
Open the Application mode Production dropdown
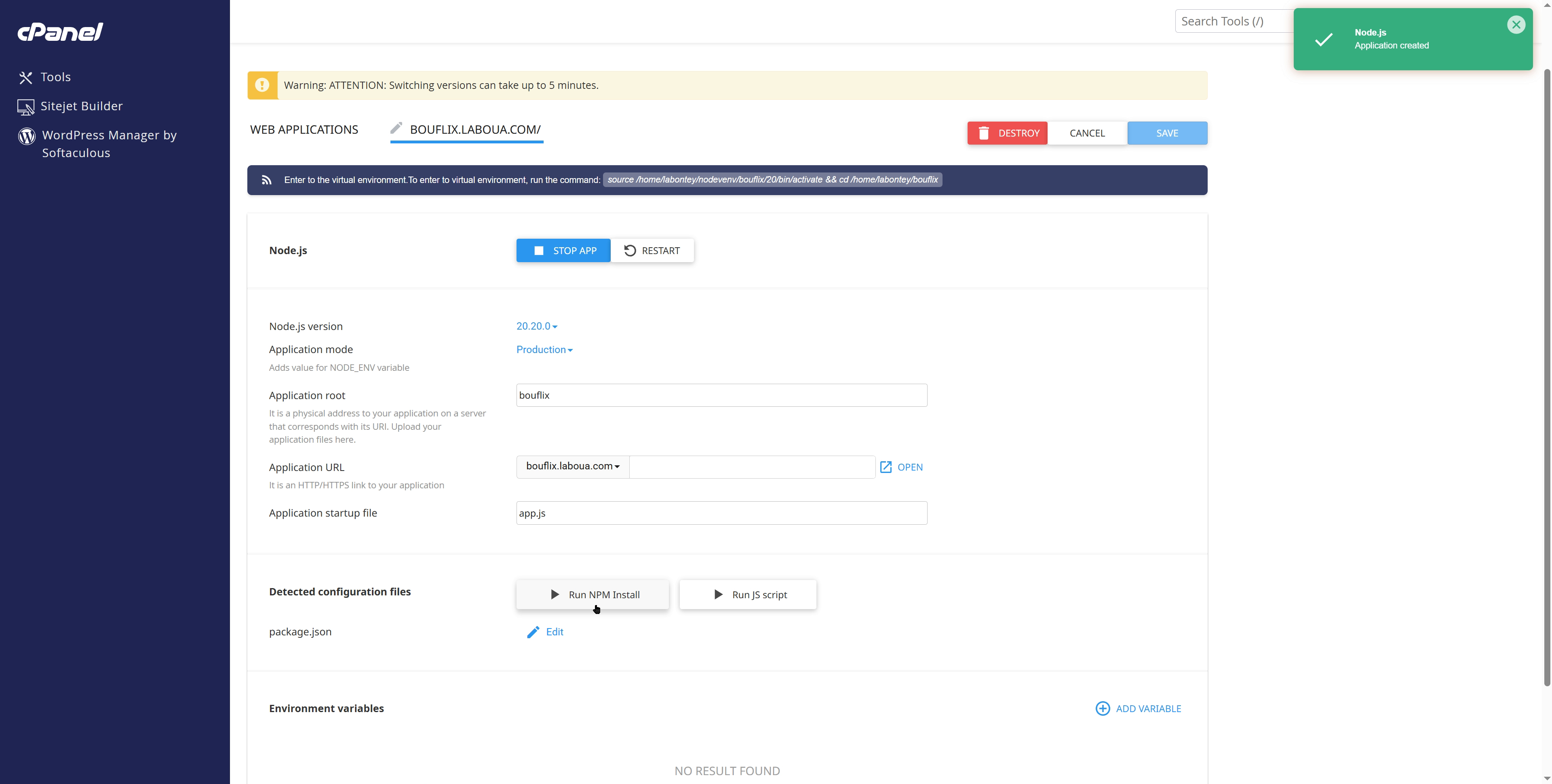[544, 350]
